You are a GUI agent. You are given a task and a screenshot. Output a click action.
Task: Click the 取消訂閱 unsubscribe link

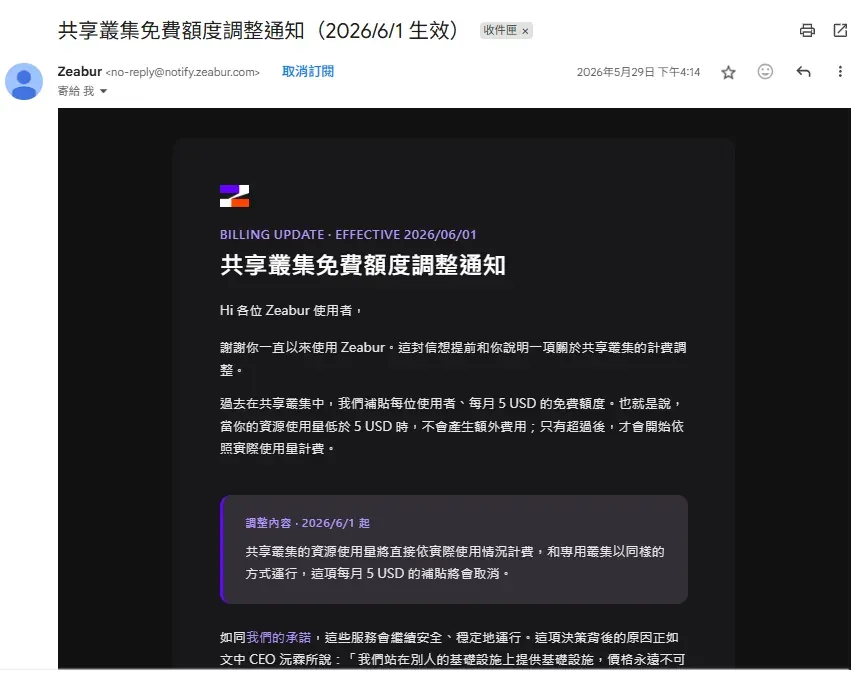pos(308,72)
